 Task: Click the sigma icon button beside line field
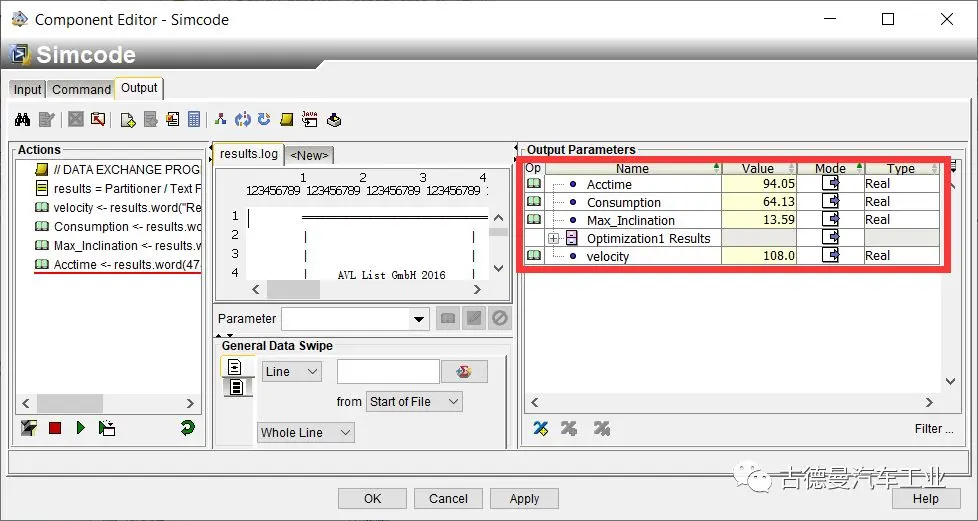point(464,372)
